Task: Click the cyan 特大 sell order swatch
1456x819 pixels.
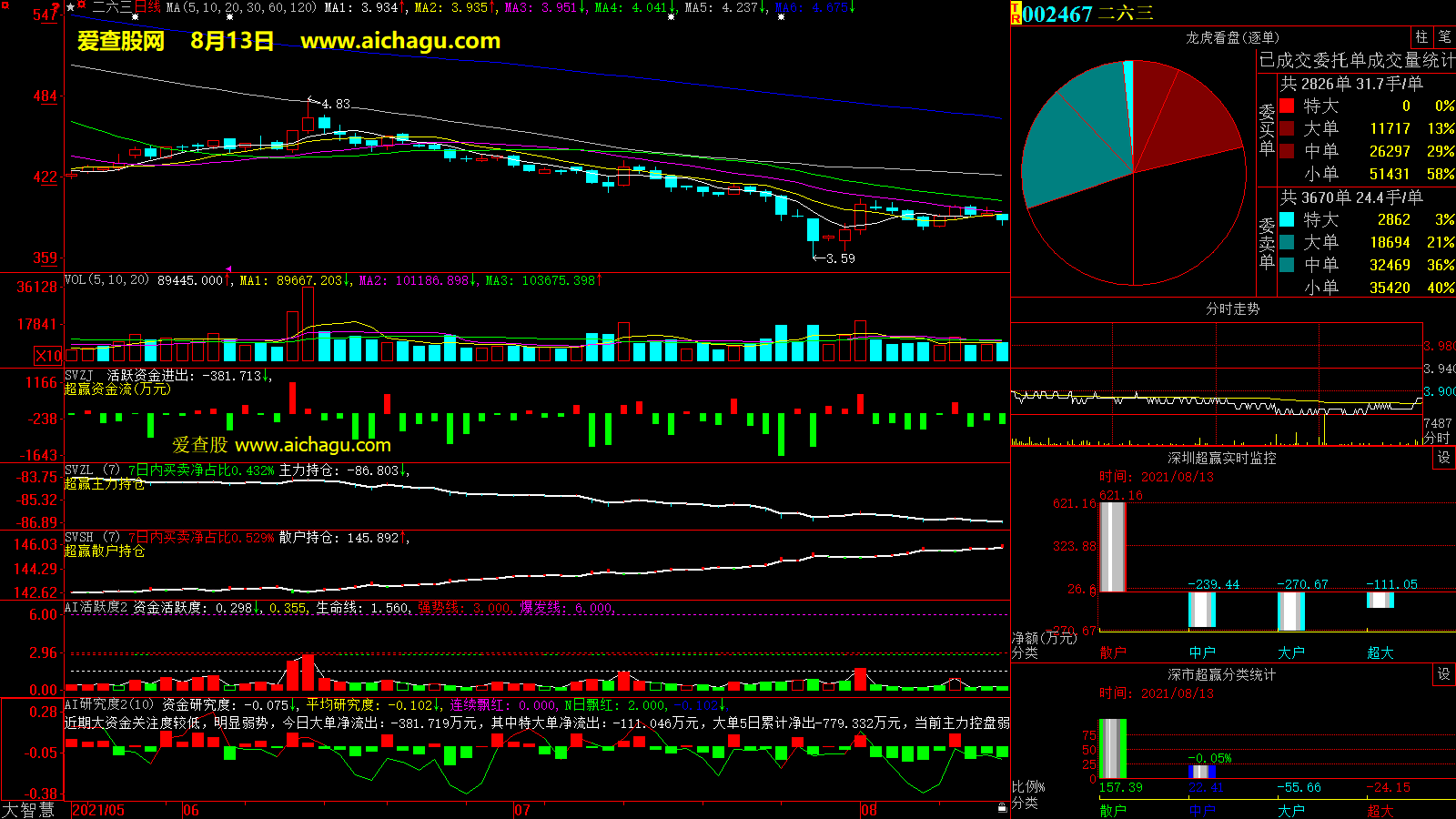Action: click(1287, 219)
